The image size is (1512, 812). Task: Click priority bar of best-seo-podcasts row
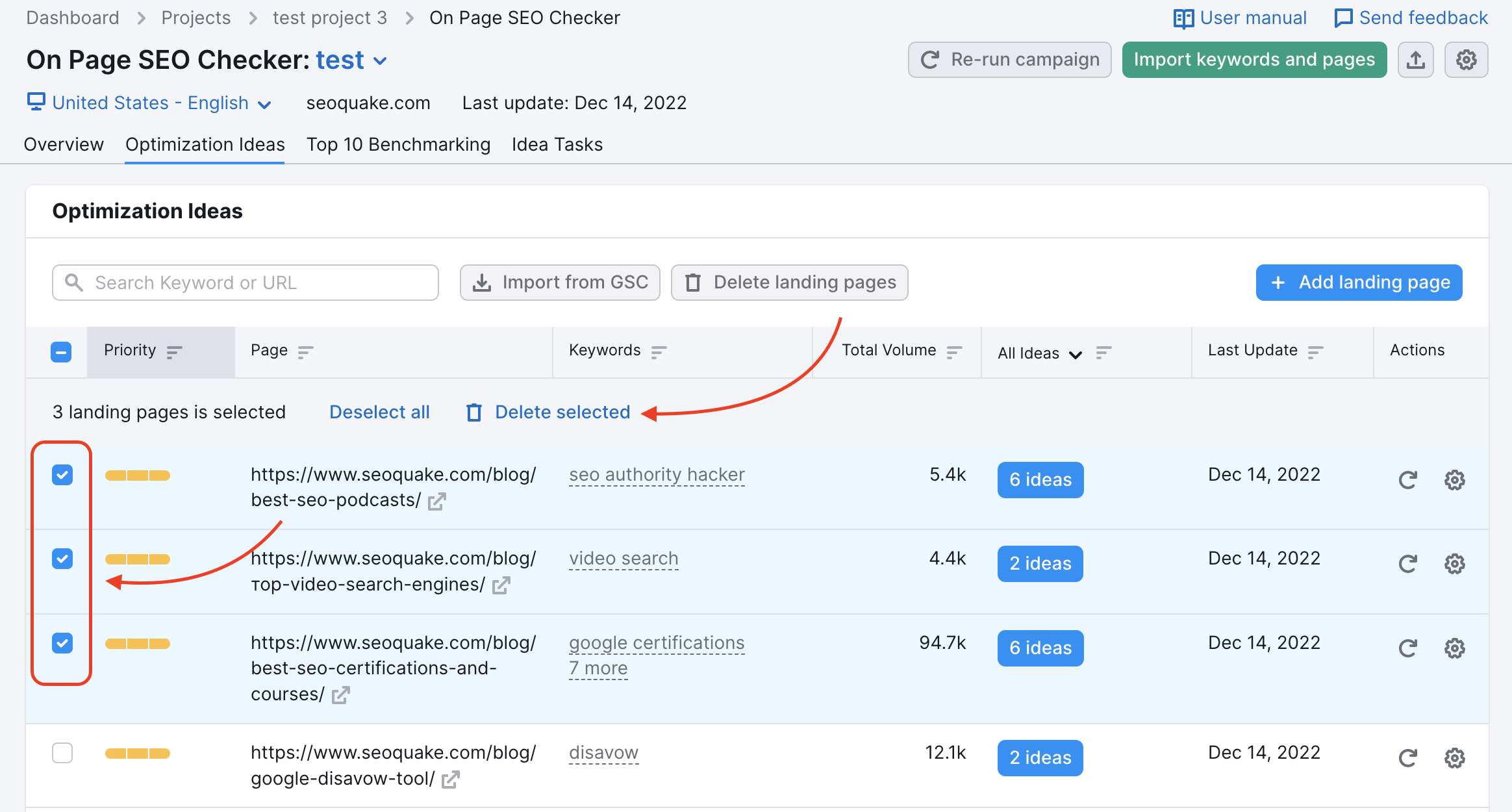138,476
